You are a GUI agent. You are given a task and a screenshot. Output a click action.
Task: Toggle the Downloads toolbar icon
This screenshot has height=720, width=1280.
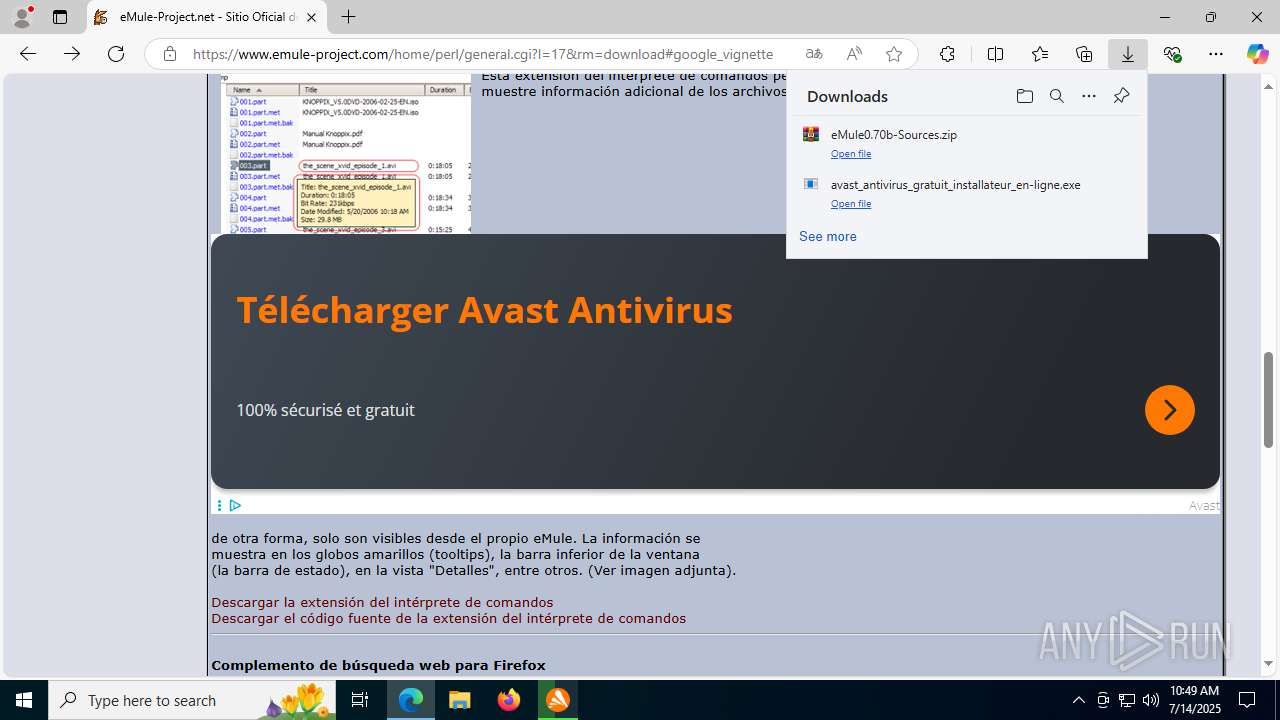1128,54
